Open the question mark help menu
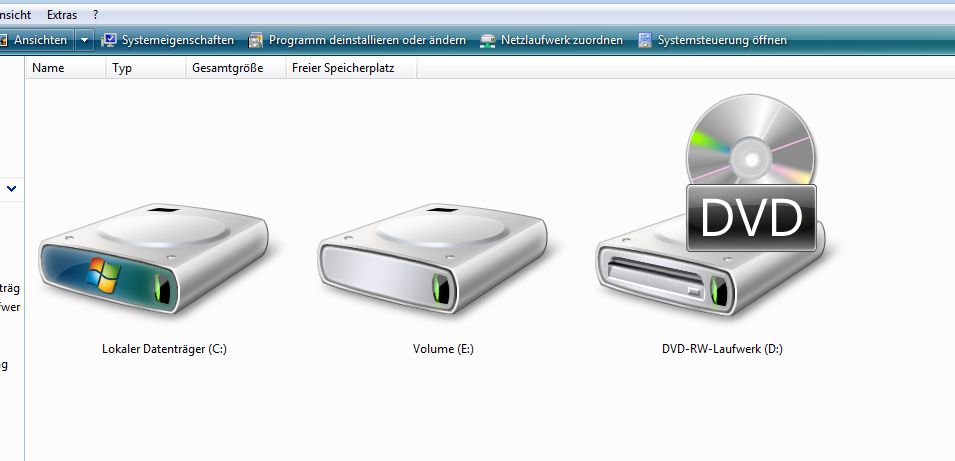The image size is (955, 461). [x=96, y=15]
